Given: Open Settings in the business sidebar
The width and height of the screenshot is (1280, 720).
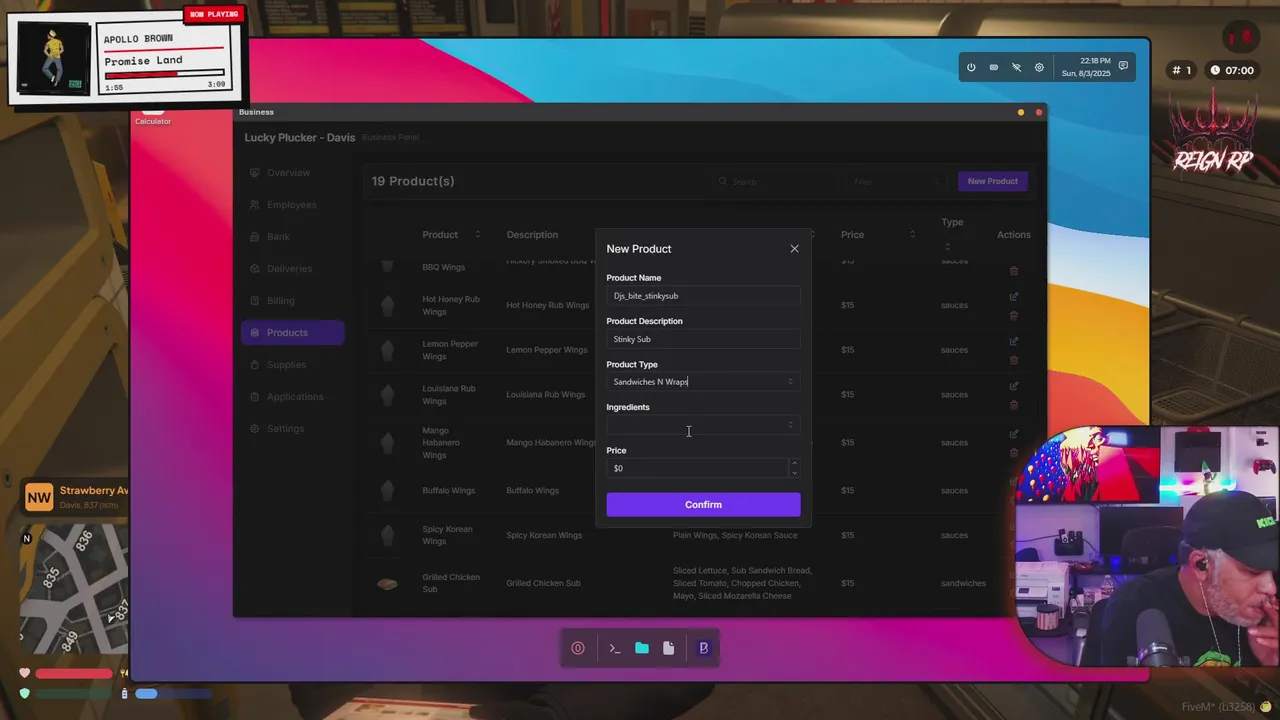Looking at the screenshot, I should pos(292,429).
